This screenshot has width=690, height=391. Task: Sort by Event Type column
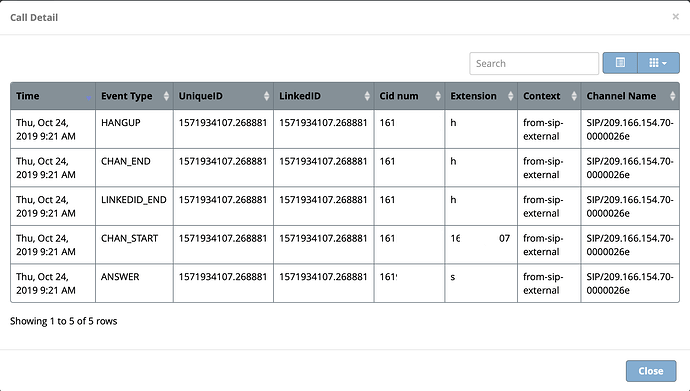click(x=134, y=96)
